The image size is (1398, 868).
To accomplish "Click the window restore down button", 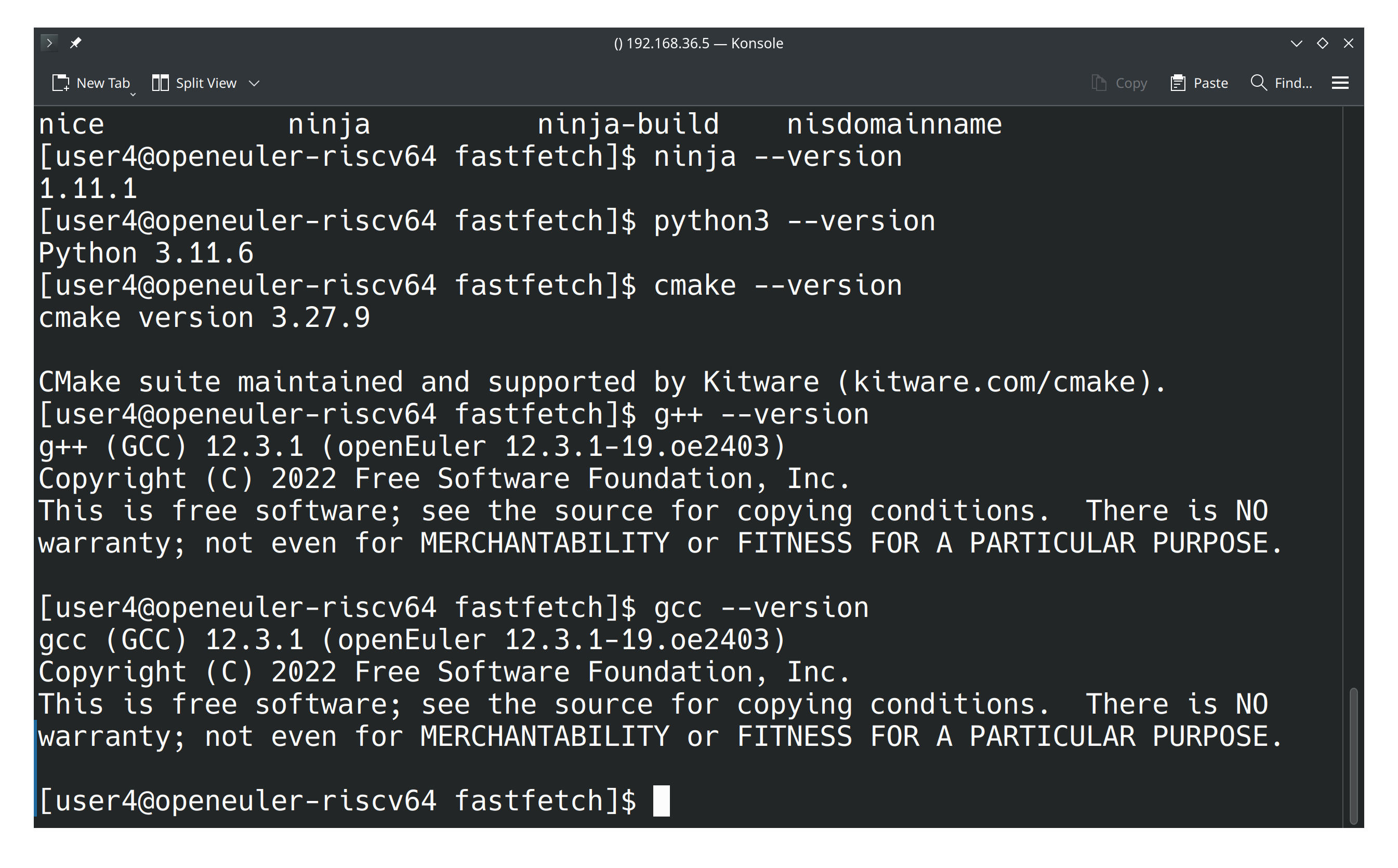I will pyautogui.click(x=1322, y=42).
